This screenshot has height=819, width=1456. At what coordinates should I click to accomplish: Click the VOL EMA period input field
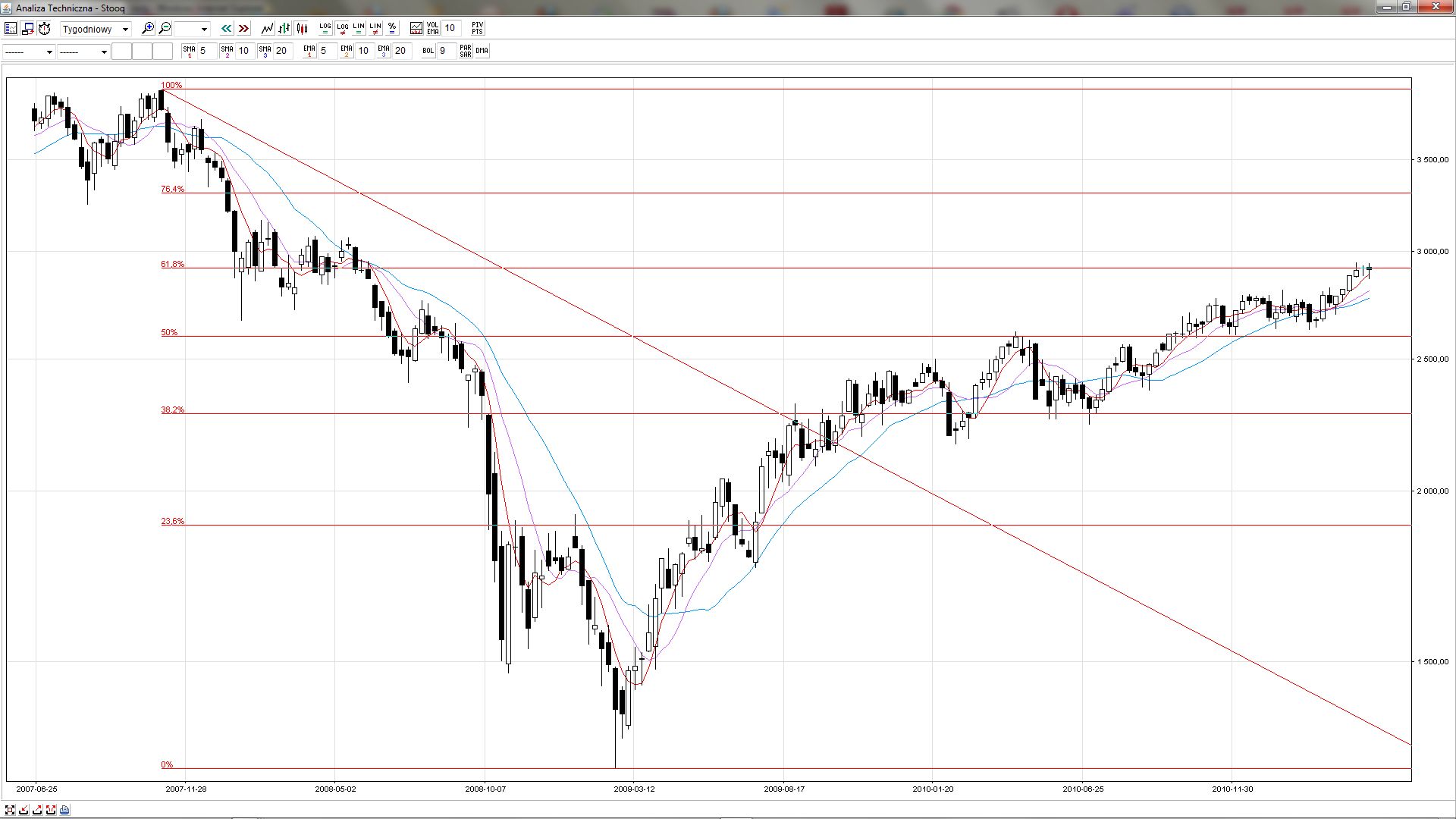(x=450, y=28)
